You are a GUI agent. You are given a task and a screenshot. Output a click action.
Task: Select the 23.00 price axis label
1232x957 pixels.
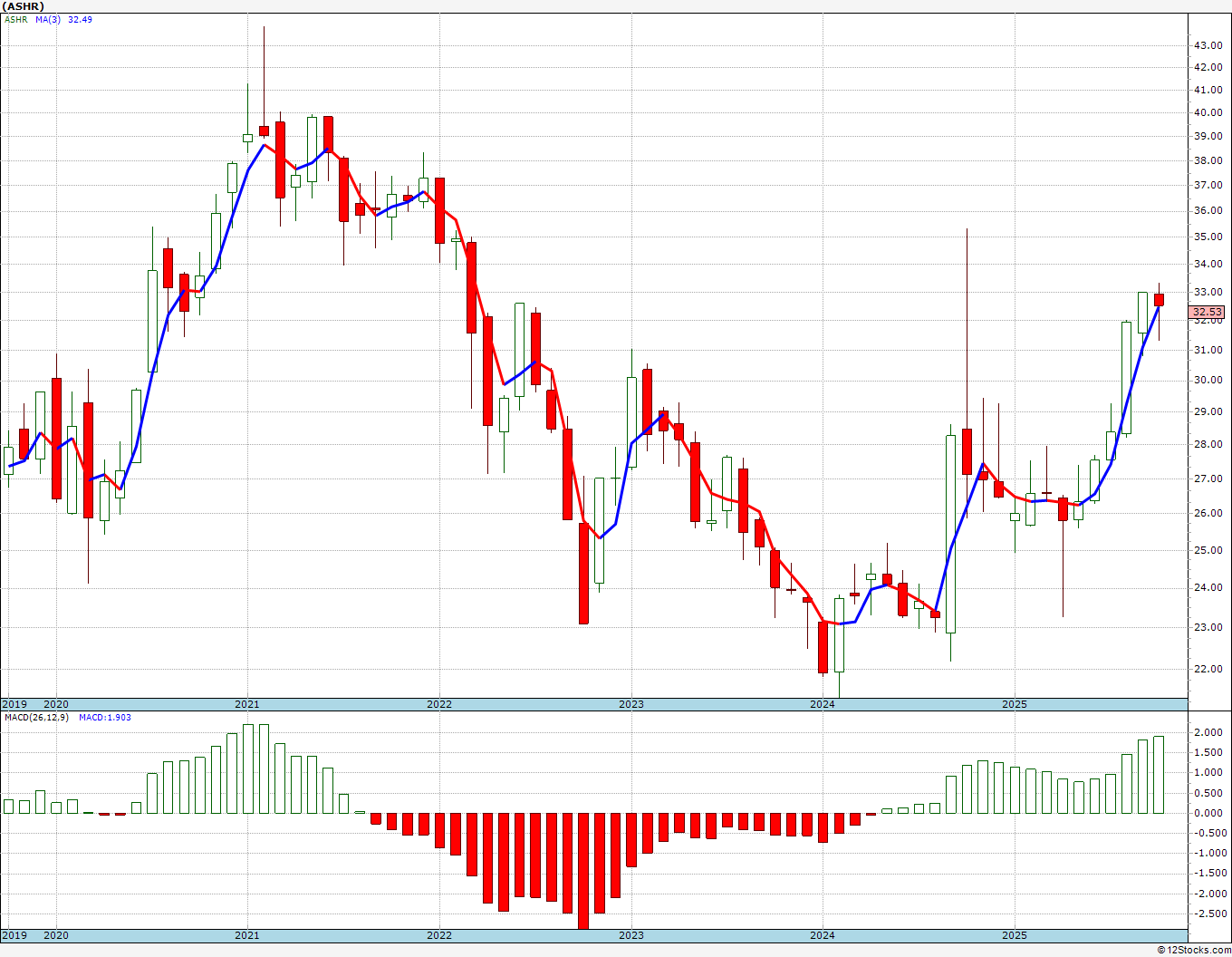point(1208,627)
